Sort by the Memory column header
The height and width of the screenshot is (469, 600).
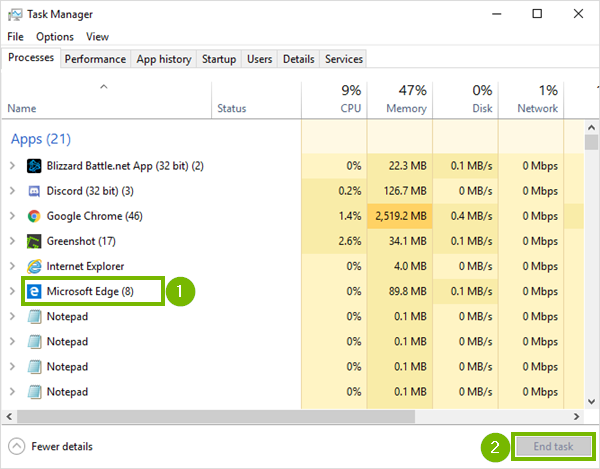(400, 99)
